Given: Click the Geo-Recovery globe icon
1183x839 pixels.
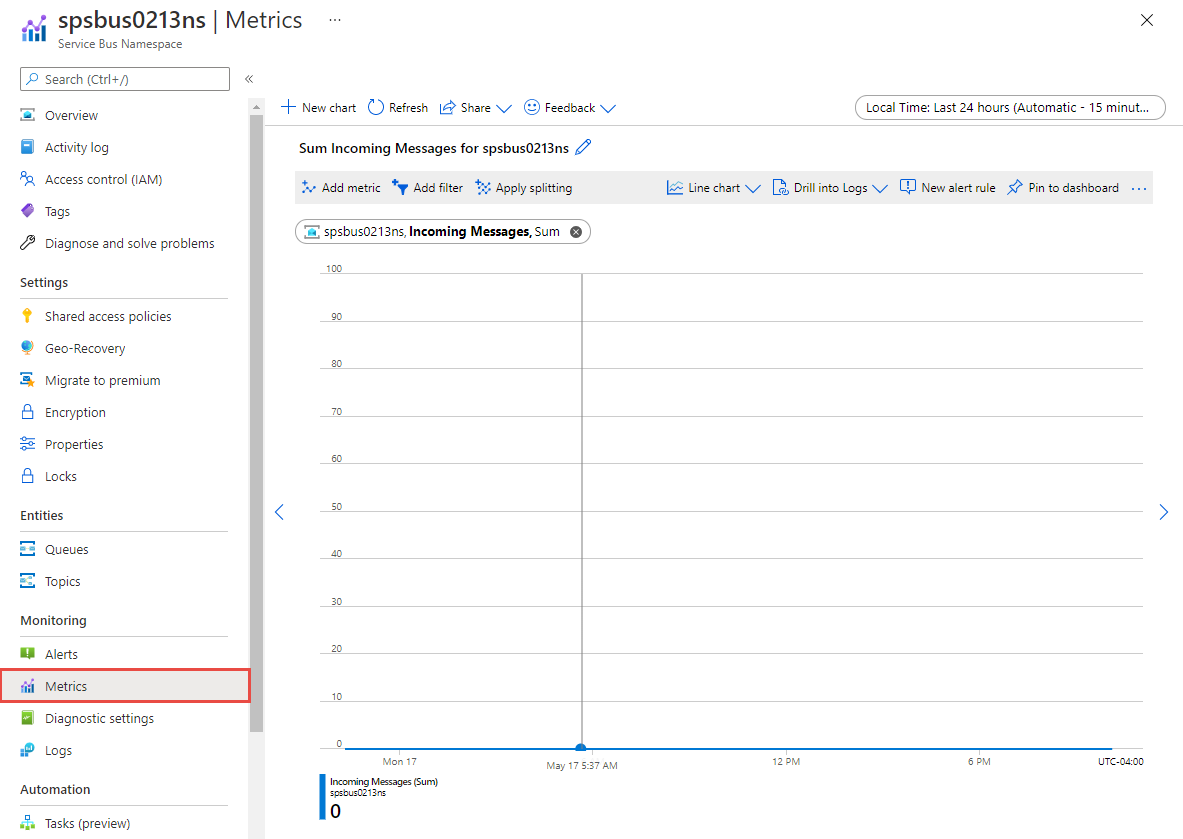Looking at the screenshot, I should 28,348.
